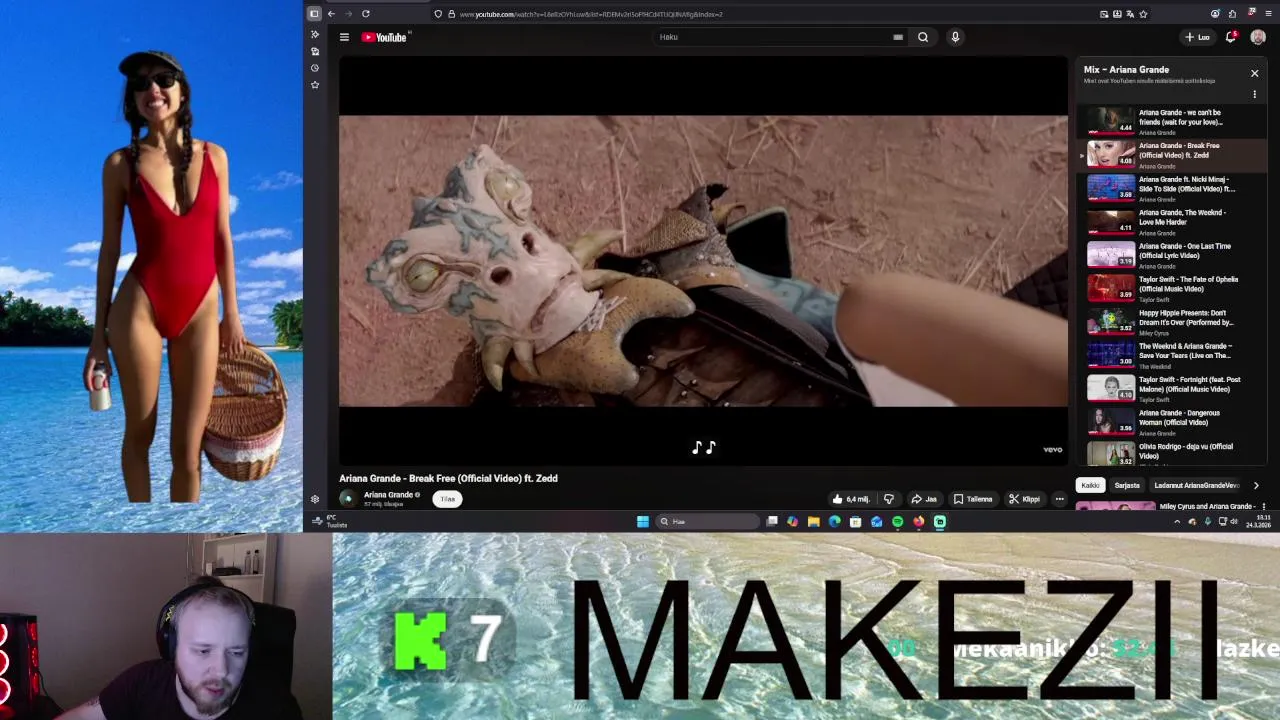The width and height of the screenshot is (1280, 720).
Task: Share the video with Jaa button
Action: click(x=923, y=499)
